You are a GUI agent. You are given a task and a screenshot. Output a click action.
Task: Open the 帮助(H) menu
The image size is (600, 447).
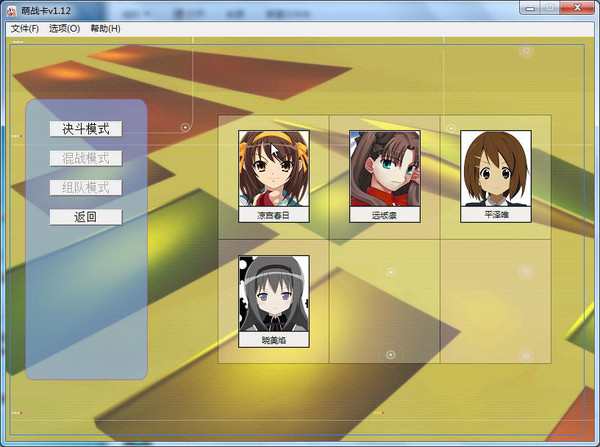click(105, 29)
